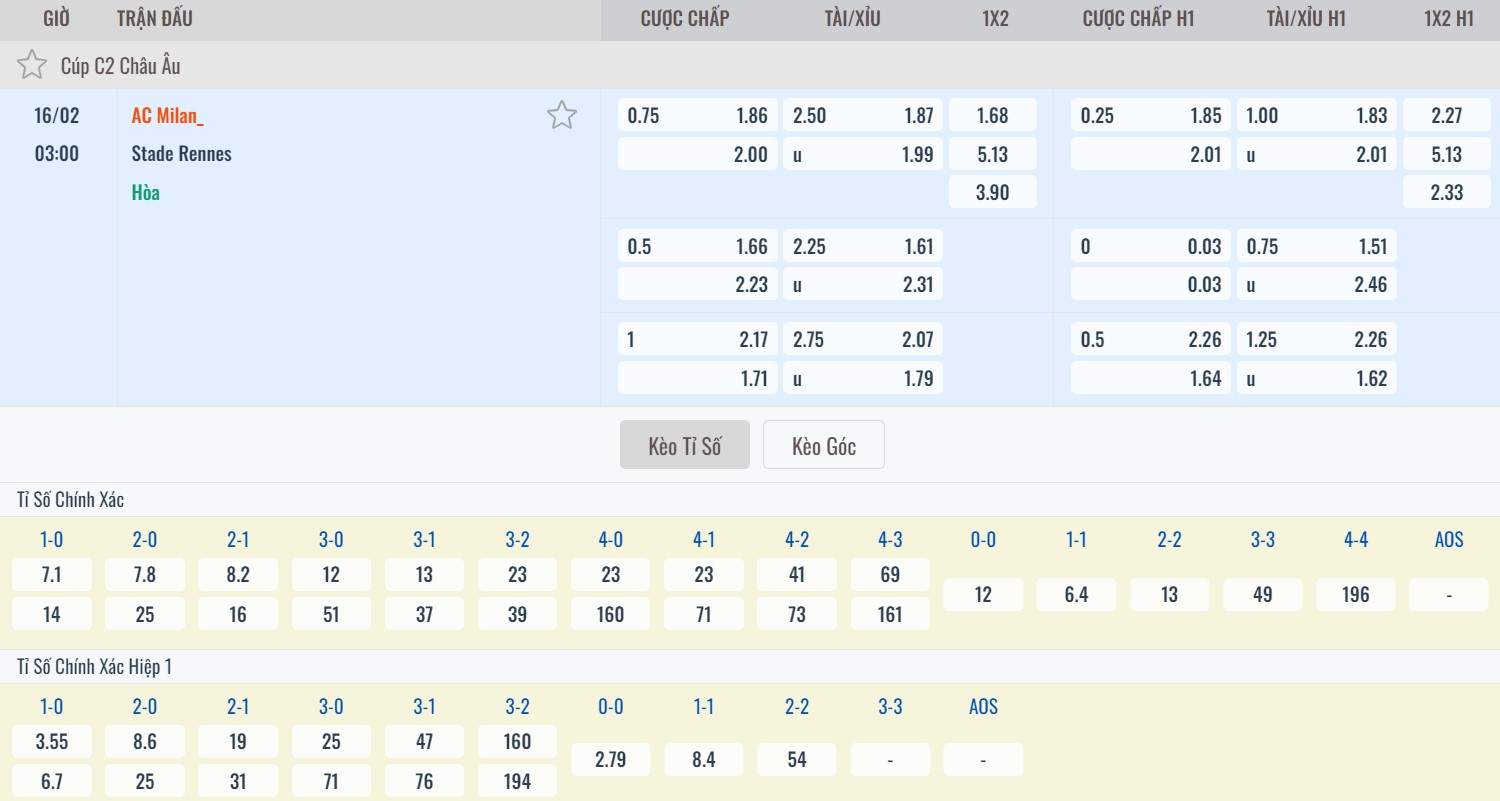1500x801 pixels.
Task: Switch to Kèo Tỉ Số tab
Action: (x=684, y=446)
